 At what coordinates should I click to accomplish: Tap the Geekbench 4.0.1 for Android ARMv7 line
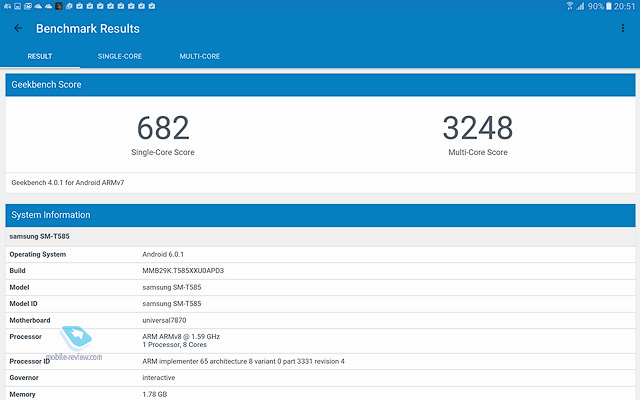pos(68,182)
